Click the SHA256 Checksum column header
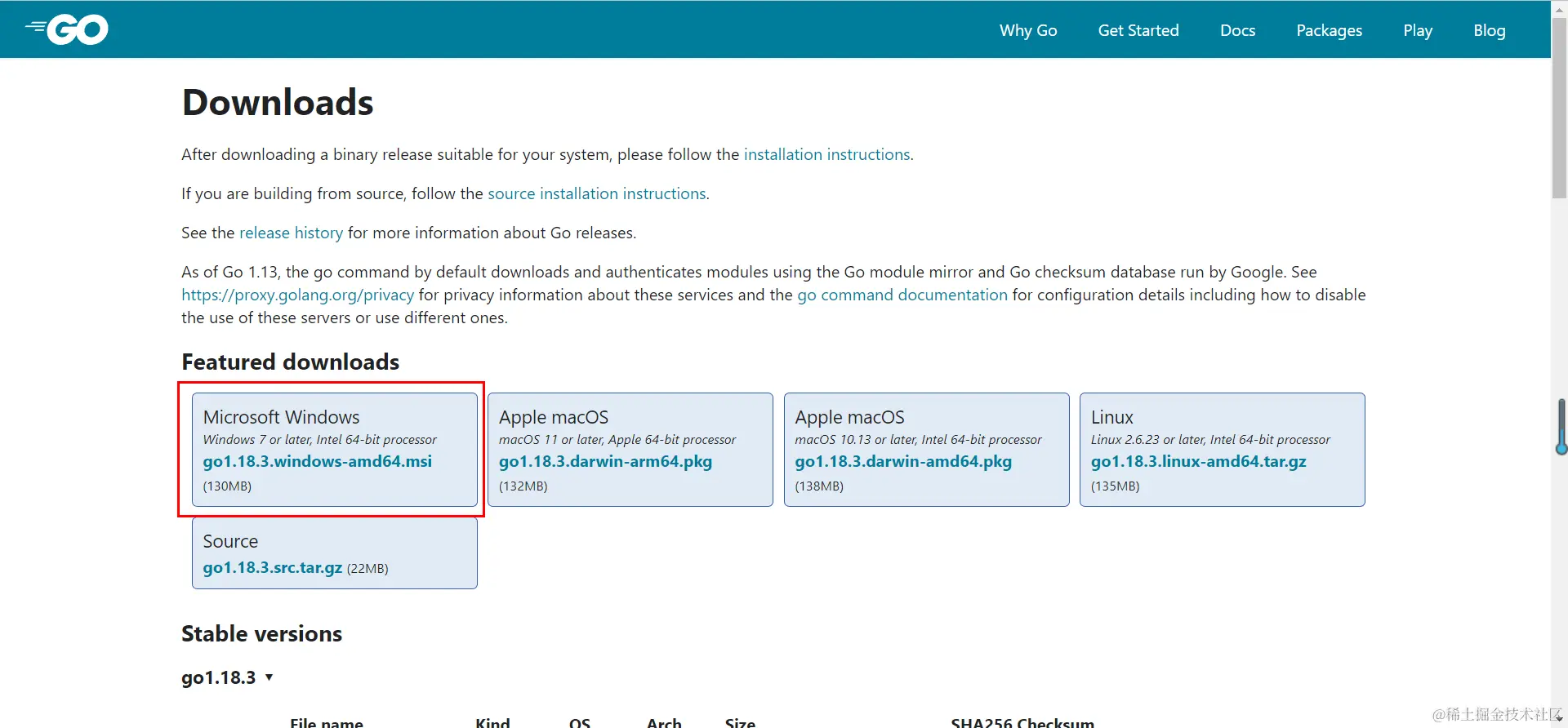 click(1022, 721)
